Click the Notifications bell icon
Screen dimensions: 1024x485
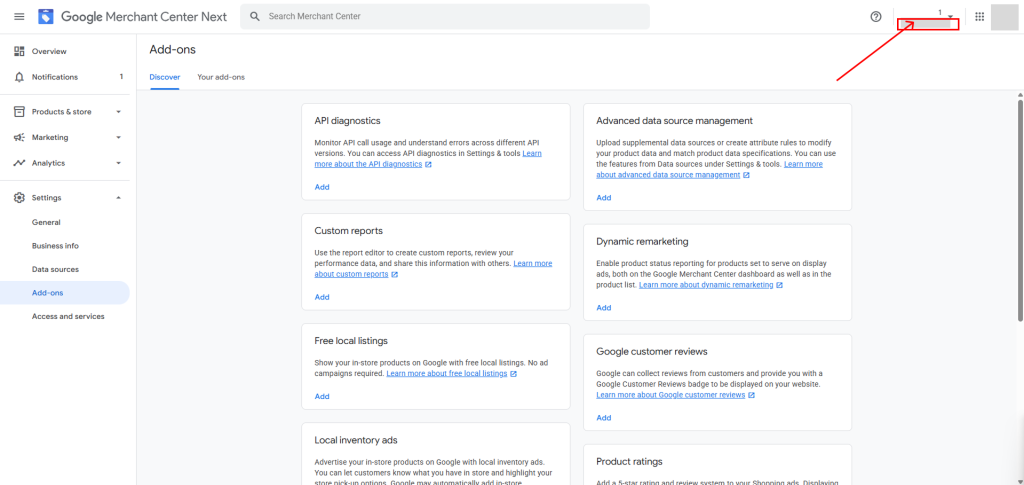[19, 77]
